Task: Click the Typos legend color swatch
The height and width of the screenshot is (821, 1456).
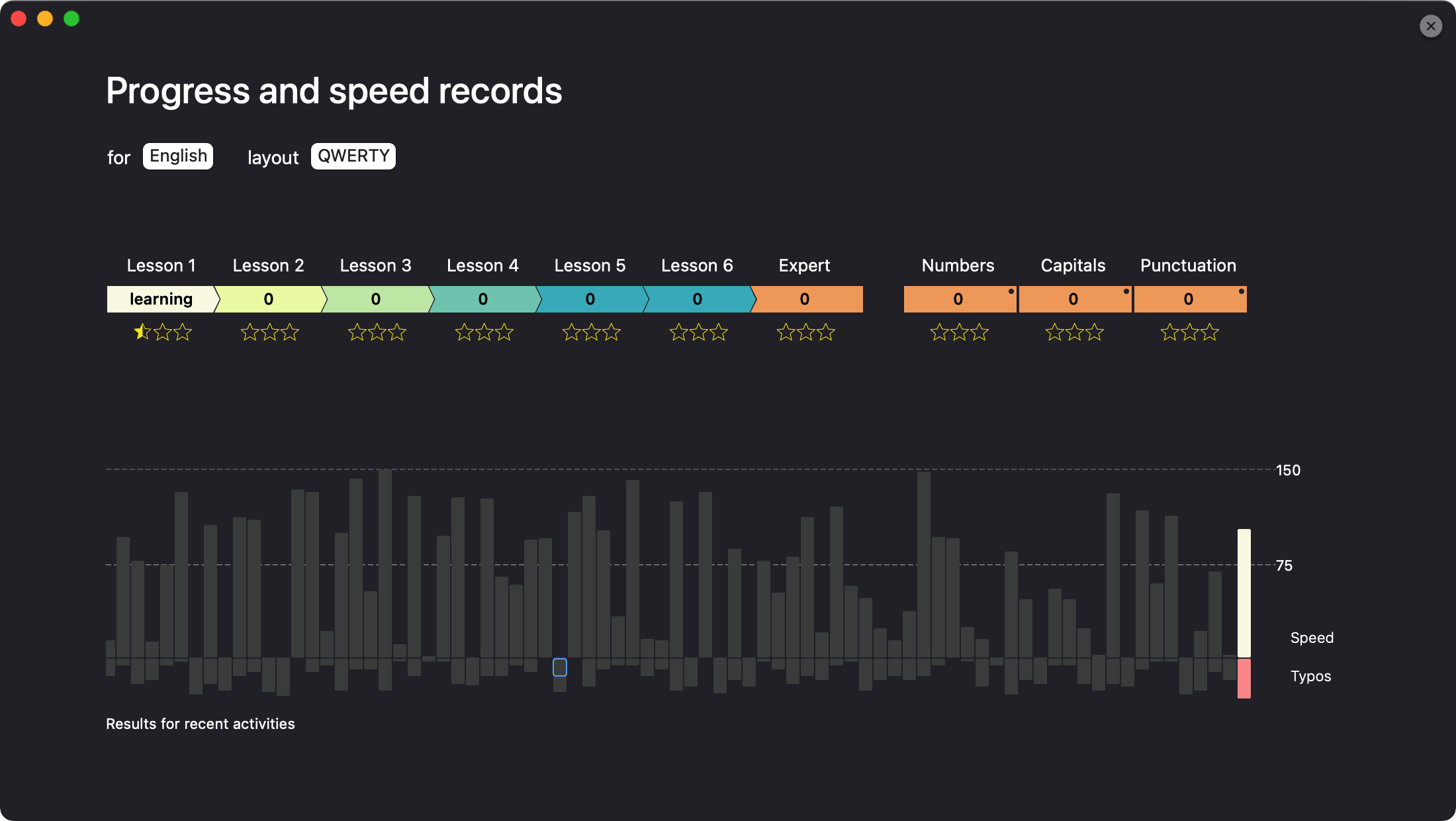Action: click(x=1243, y=676)
